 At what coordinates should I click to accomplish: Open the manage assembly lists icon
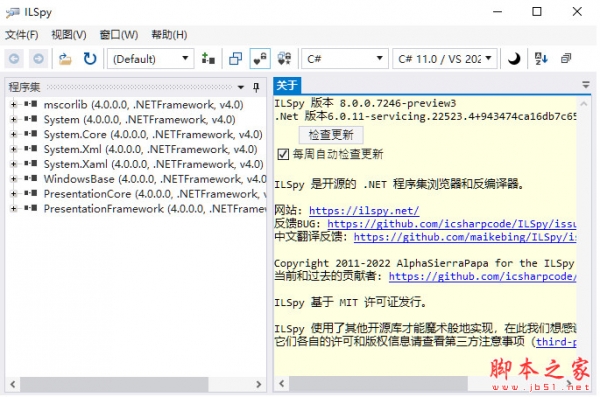click(x=208, y=59)
